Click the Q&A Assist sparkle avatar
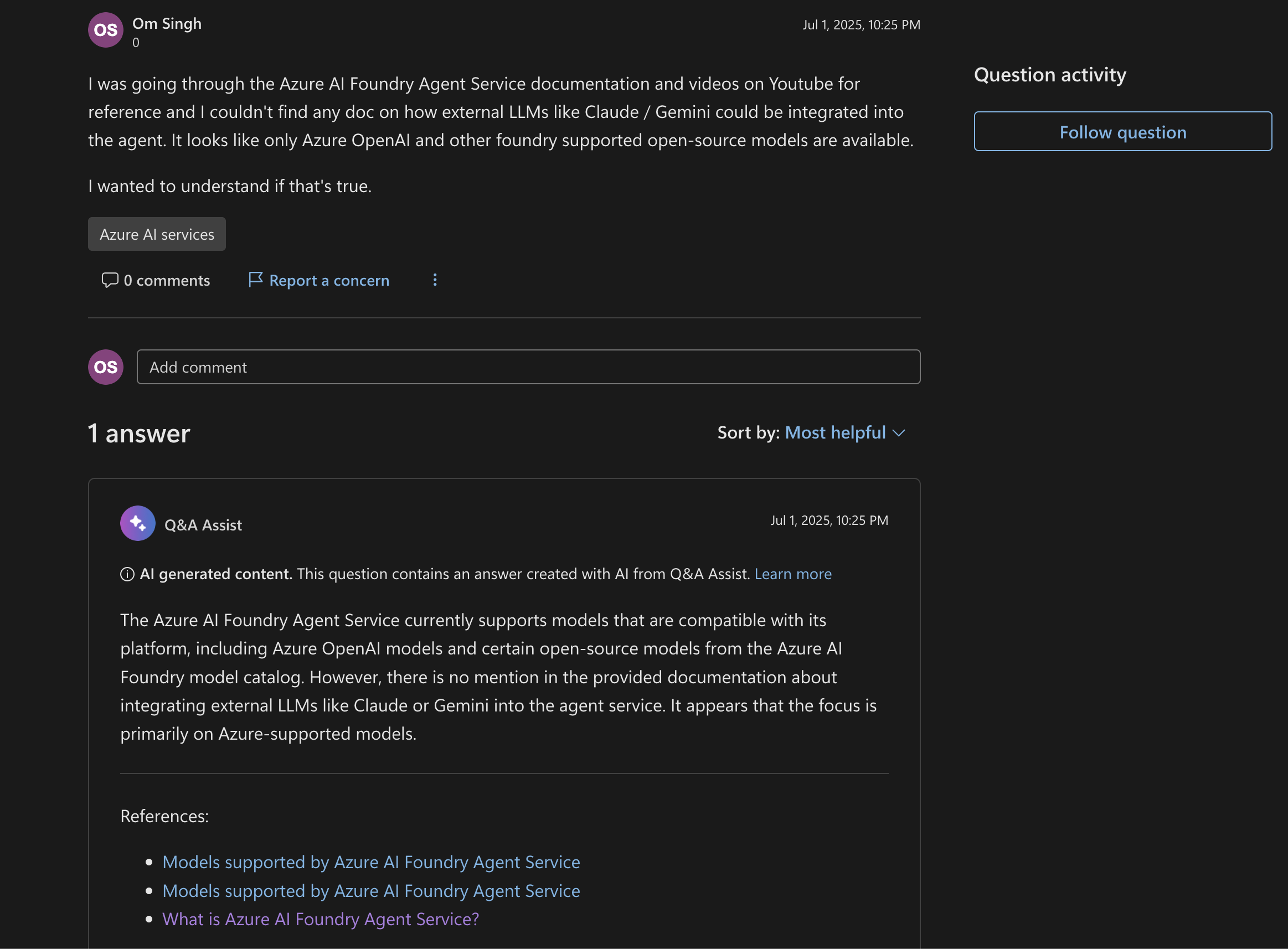This screenshot has width=1288, height=949. pos(138,523)
